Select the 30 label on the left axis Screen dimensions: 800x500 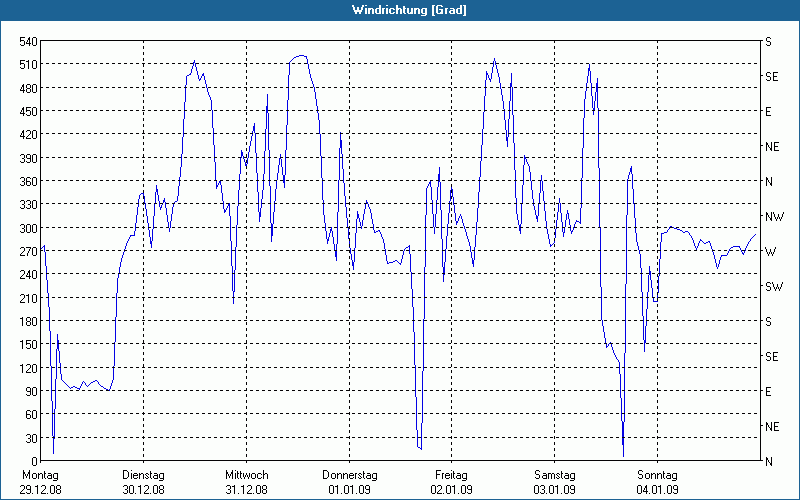click(x=31, y=438)
